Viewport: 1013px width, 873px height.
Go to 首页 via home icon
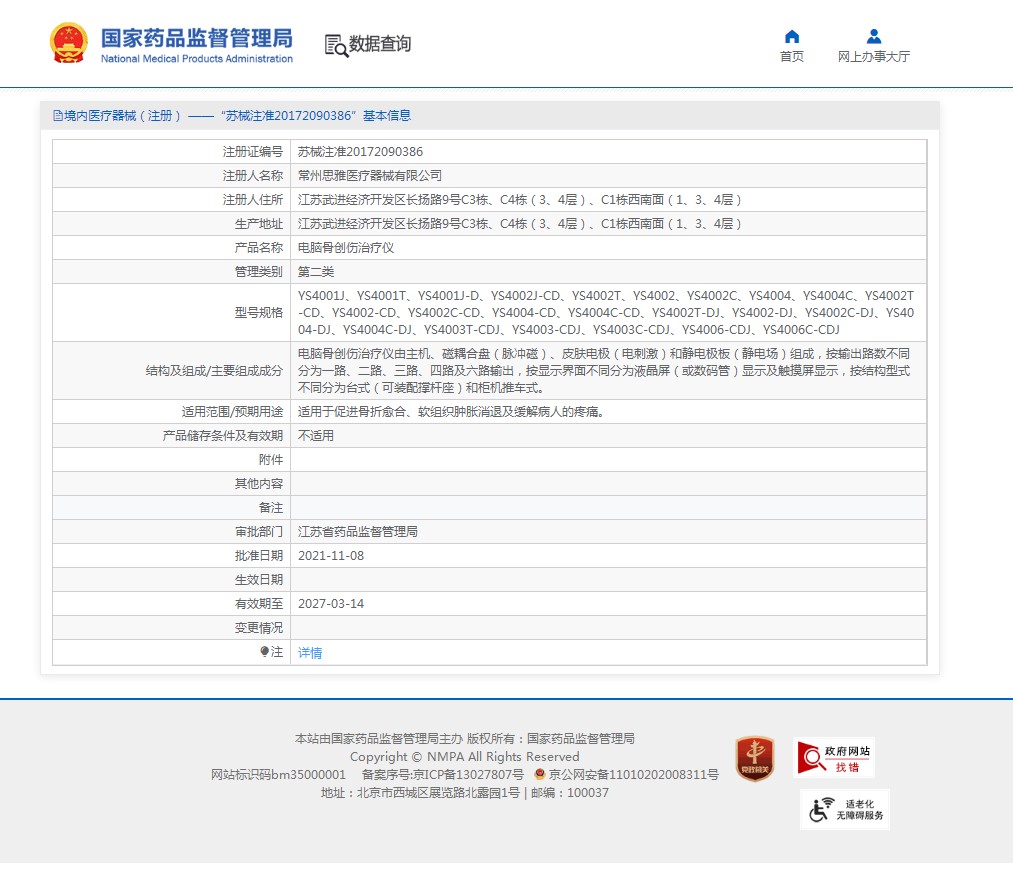pyautogui.click(x=792, y=36)
